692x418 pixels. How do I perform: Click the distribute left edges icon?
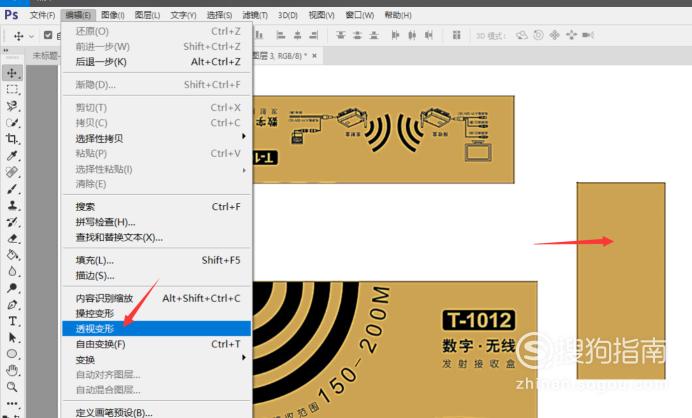coord(395,35)
